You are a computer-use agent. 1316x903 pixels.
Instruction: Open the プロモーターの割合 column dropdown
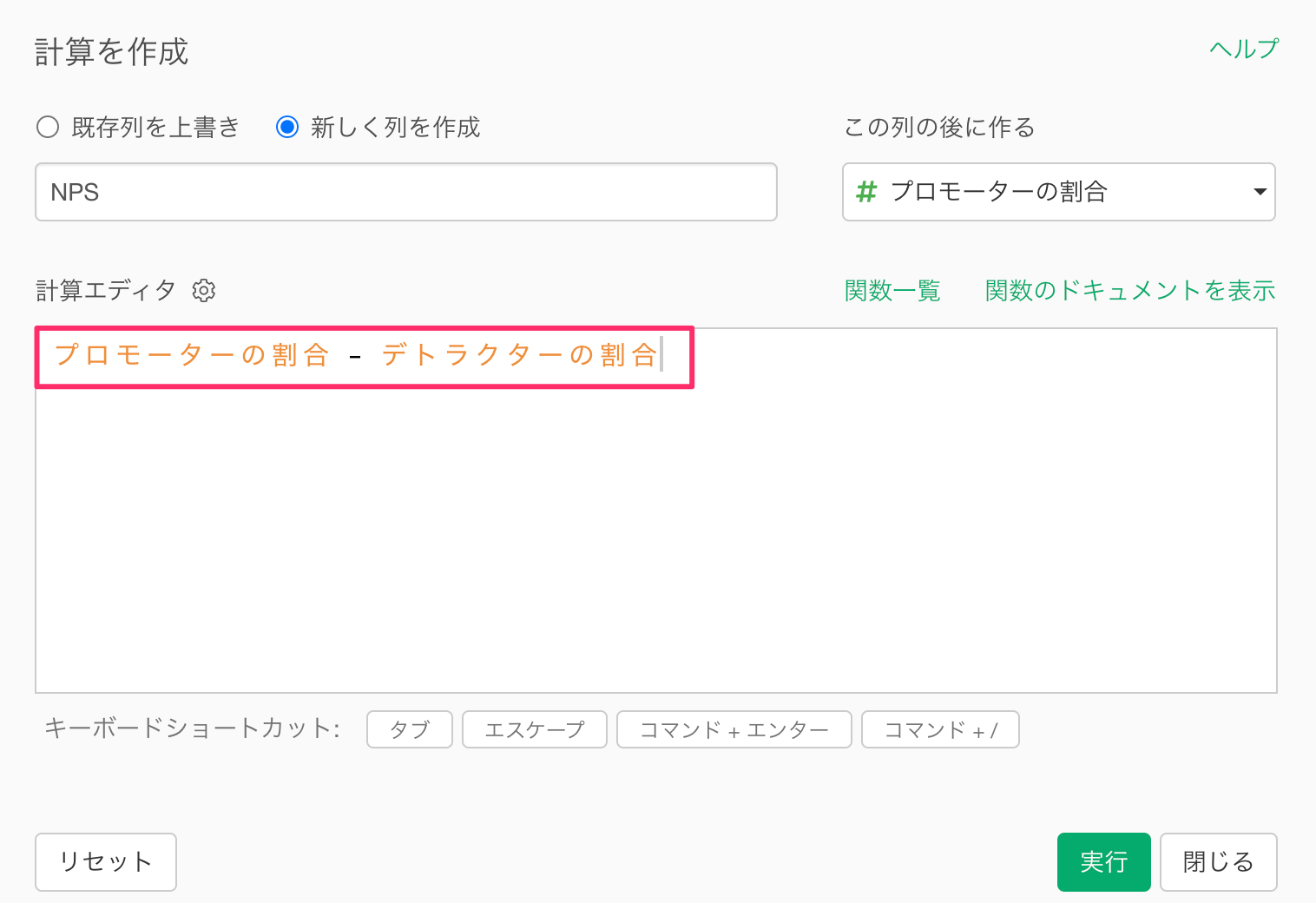tap(1058, 192)
